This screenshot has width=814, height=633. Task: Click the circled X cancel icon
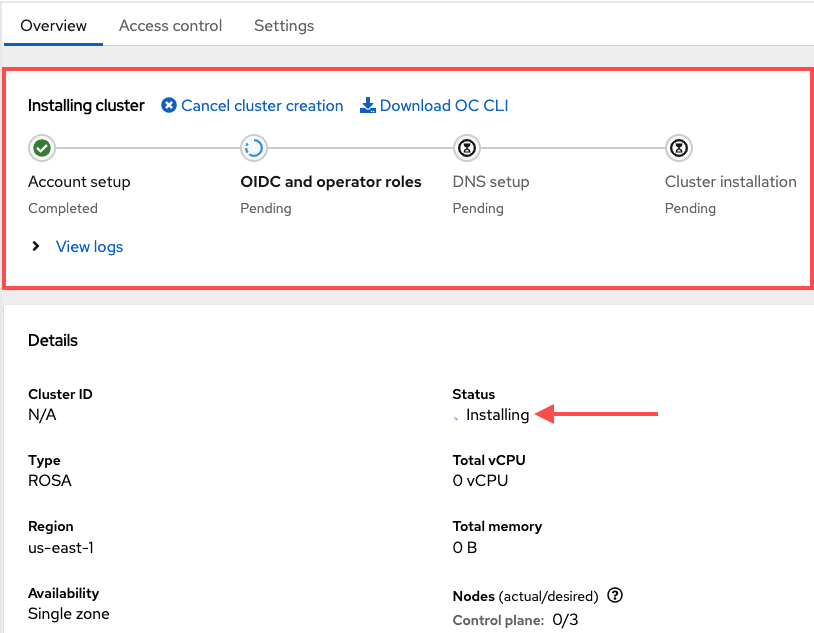click(x=169, y=106)
